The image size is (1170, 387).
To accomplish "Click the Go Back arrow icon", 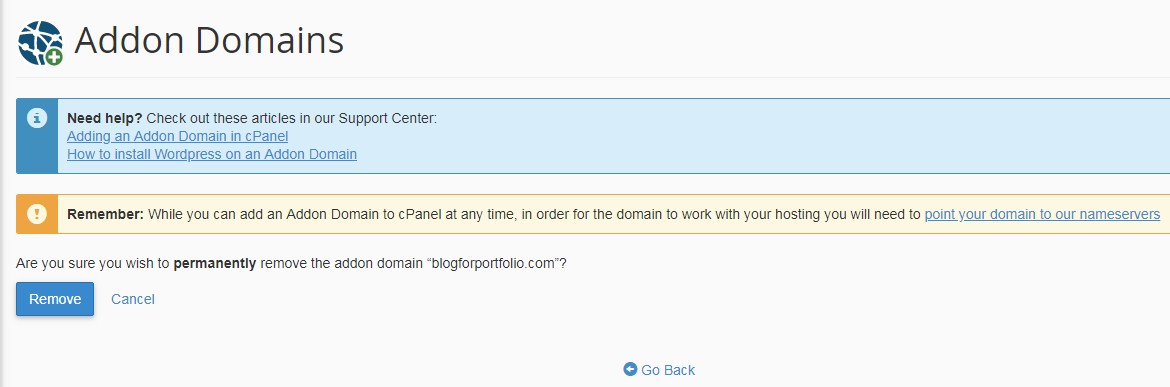I will pos(631,369).
